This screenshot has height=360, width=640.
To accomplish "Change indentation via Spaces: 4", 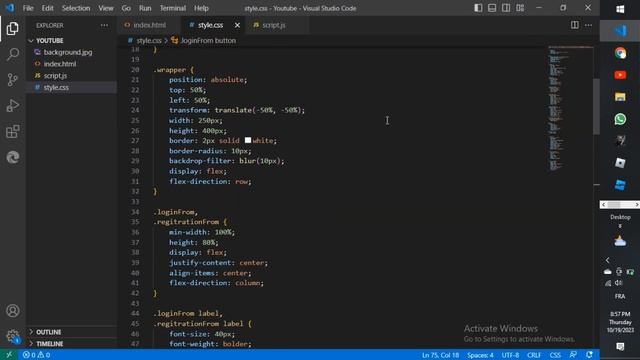I will click(480, 355).
